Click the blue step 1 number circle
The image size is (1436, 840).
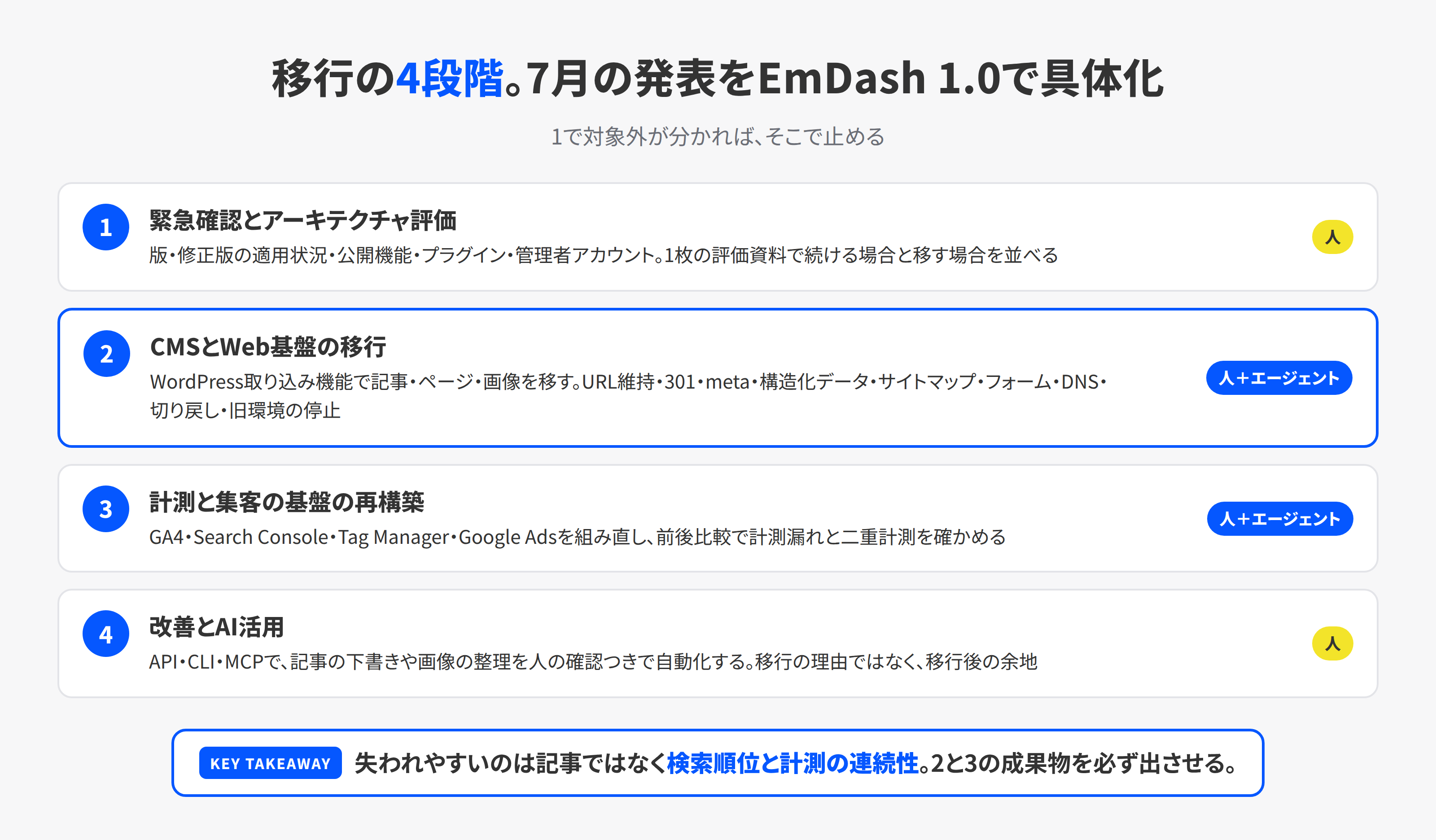tap(106, 227)
